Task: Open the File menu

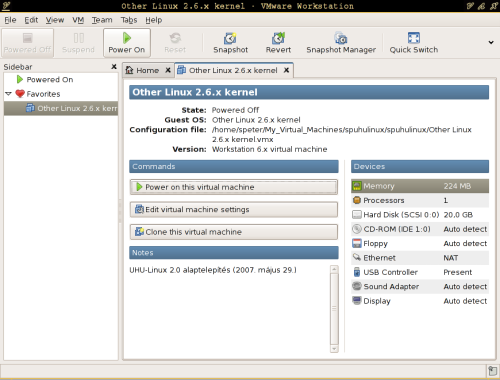Action: coord(10,20)
